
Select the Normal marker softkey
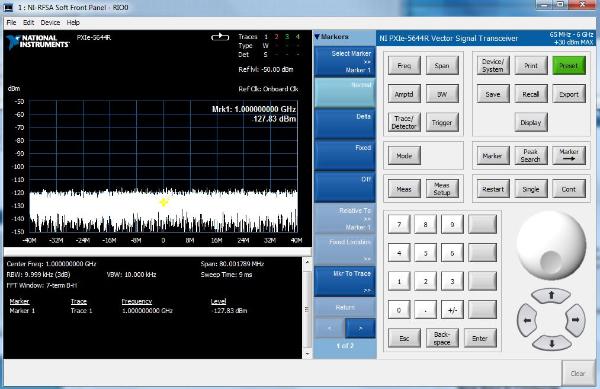(x=345, y=93)
